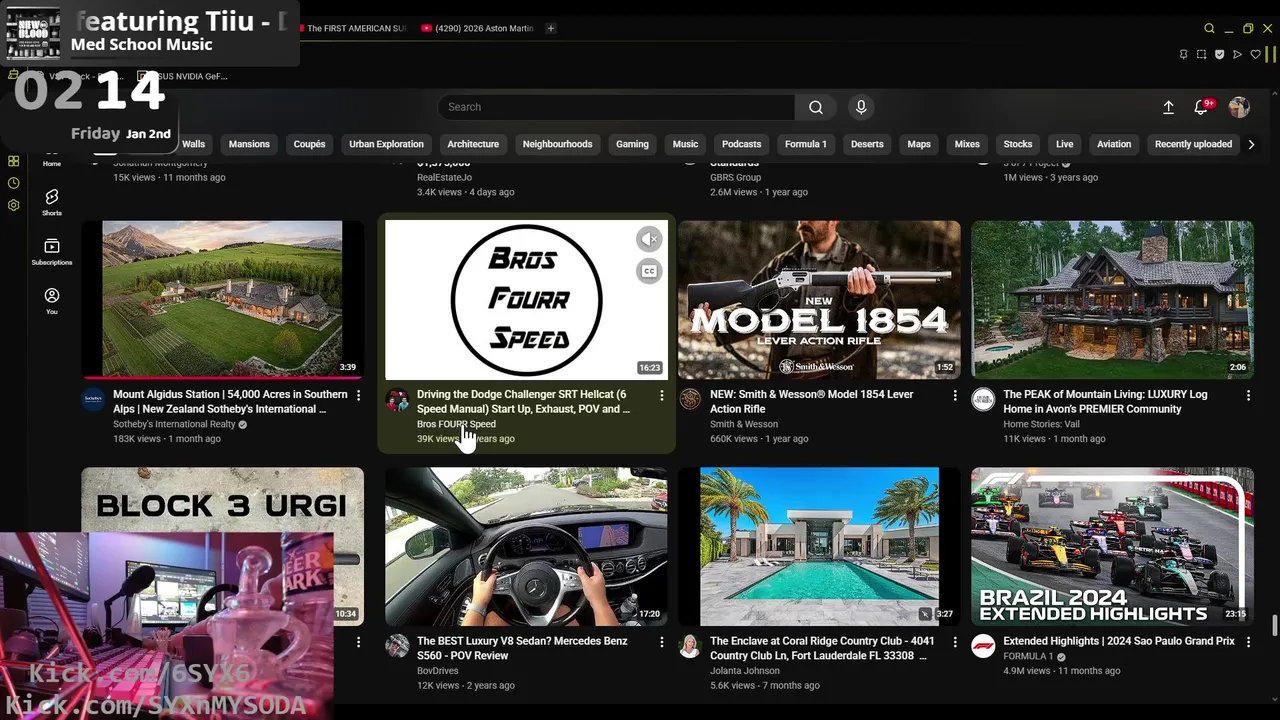Click the browser shield privacy icon
This screenshot has height=720, width=1280.
tap(1220, 54)
